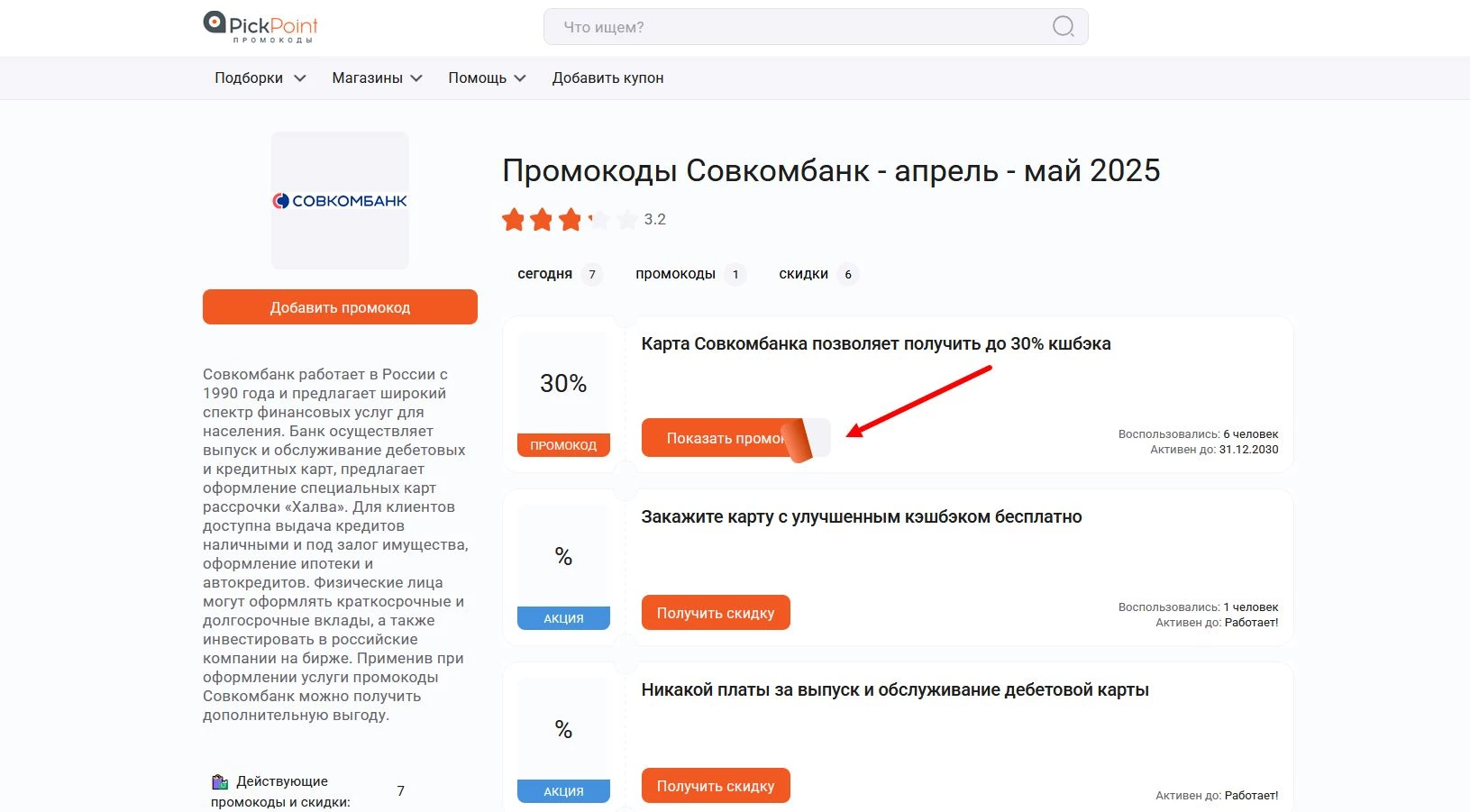
Task: Click the search magnifier icon
Action: (1064, 27)
